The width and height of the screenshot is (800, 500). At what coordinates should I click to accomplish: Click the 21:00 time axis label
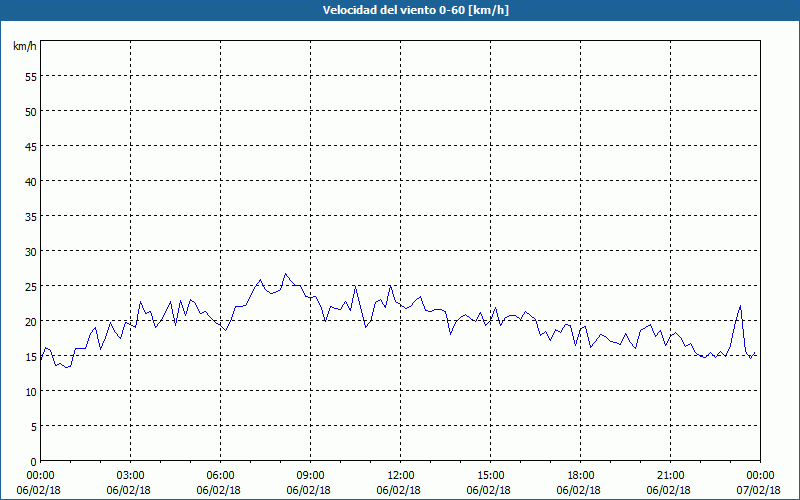pos(670,476)
